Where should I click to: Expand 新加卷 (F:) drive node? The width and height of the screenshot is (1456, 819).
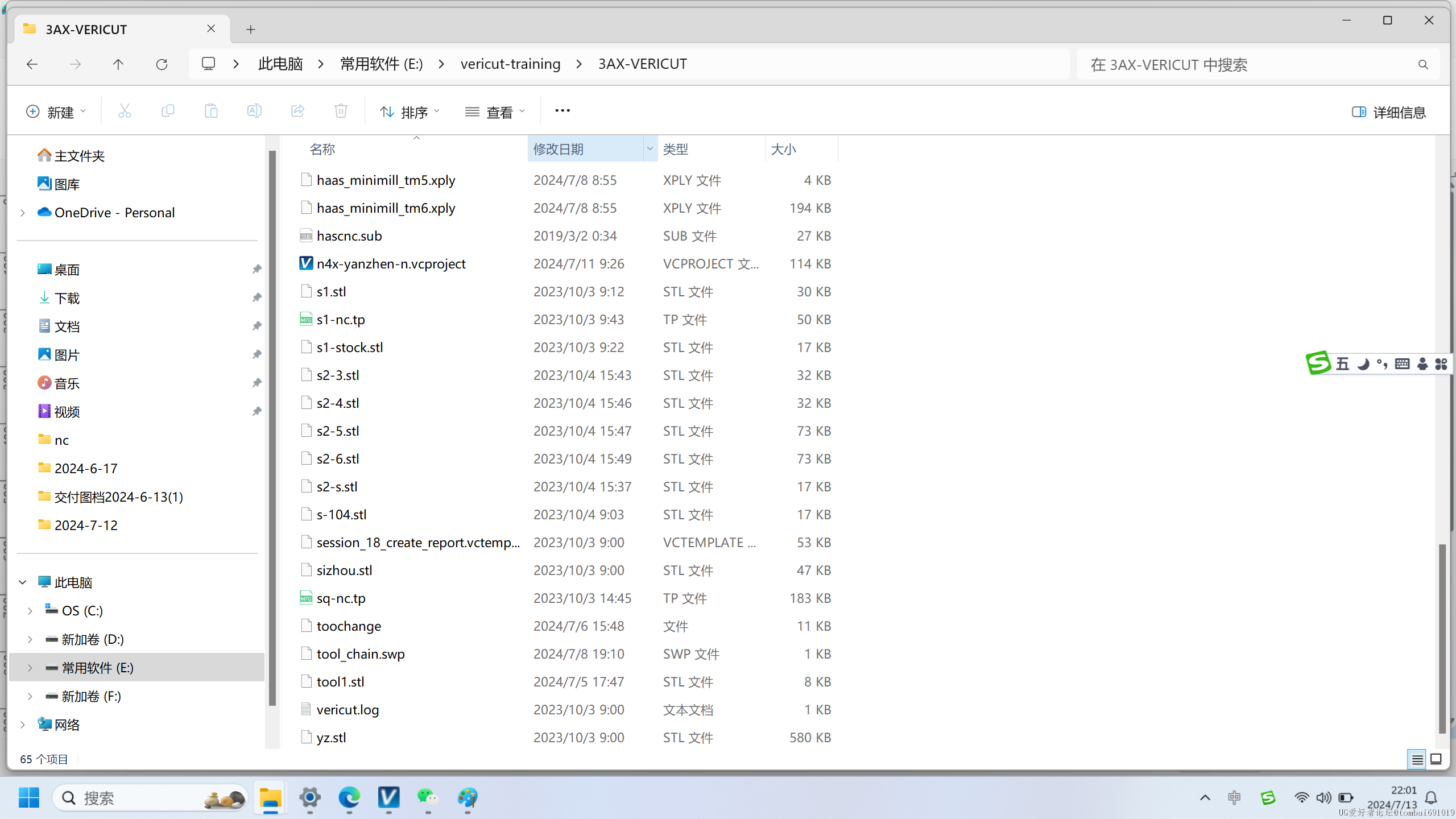click(x=30, y=696)
